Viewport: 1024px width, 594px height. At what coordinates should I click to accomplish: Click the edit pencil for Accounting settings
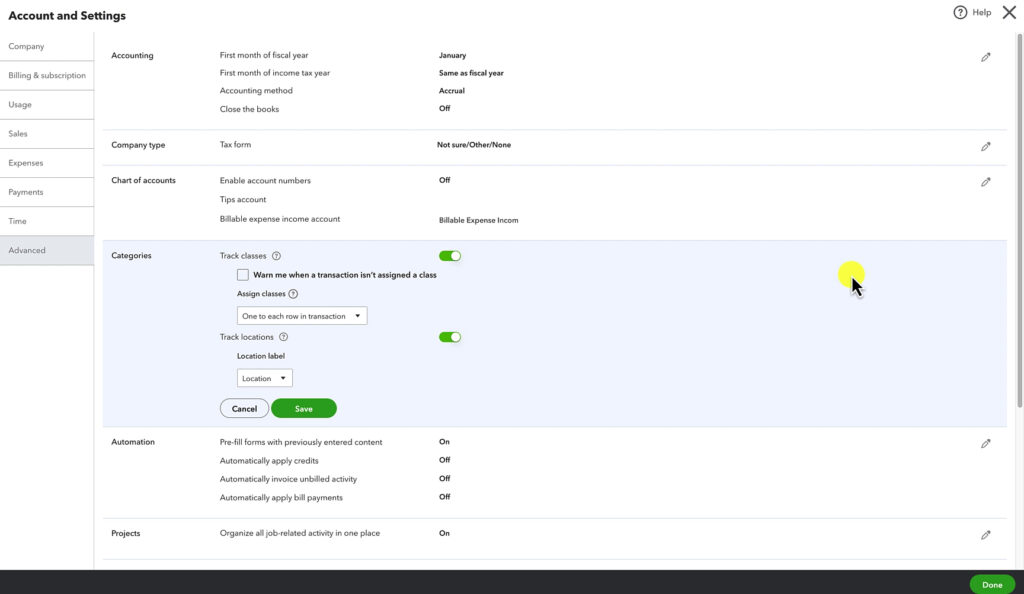tap(986, 56)
